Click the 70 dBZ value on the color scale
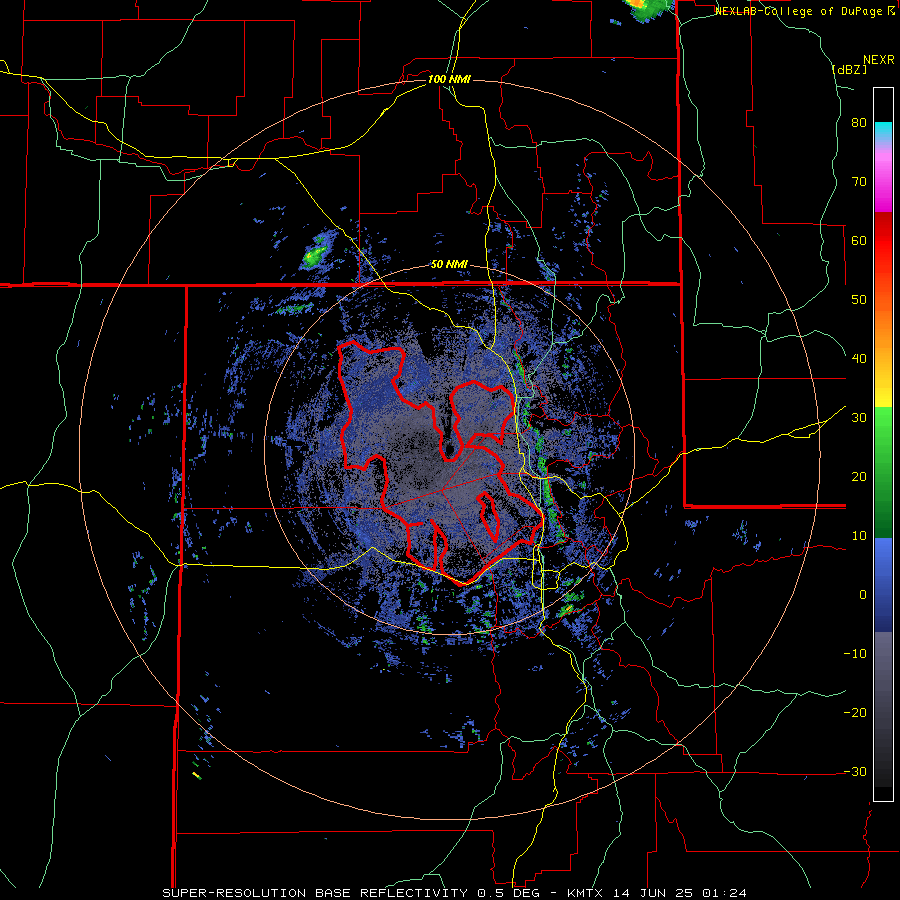The width and height of the screenshot is (900, 900). coord(859,182)
